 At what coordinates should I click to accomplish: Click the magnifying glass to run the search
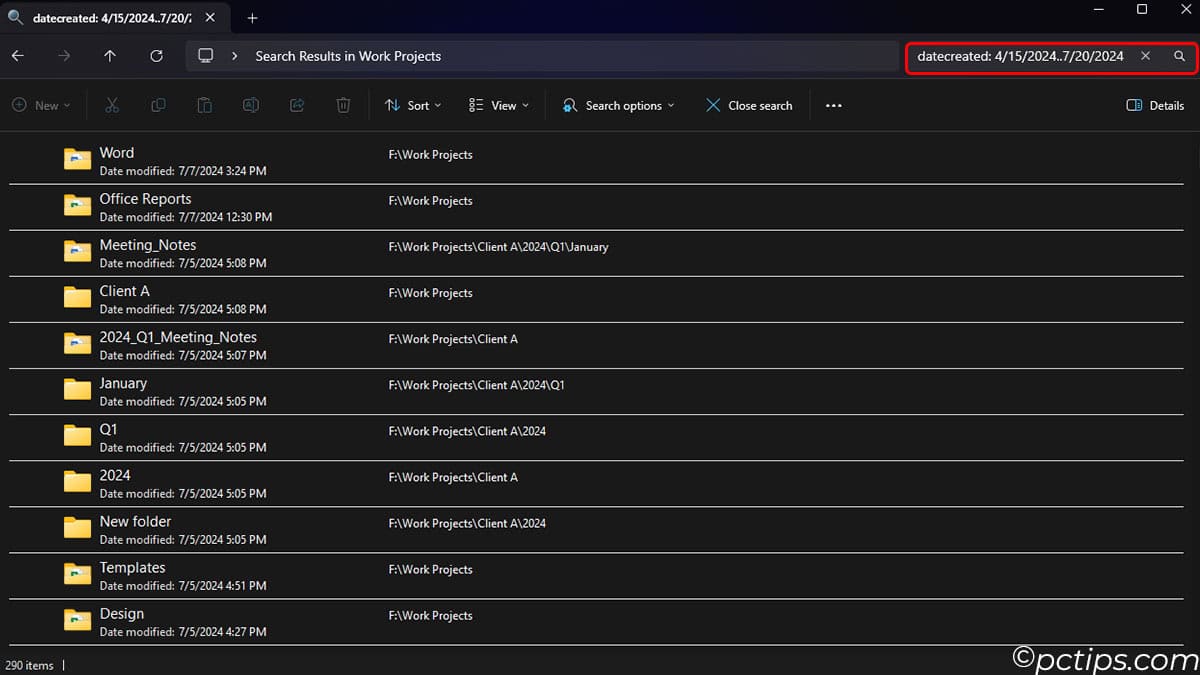pyautogui.click(x=1179, y=57)
